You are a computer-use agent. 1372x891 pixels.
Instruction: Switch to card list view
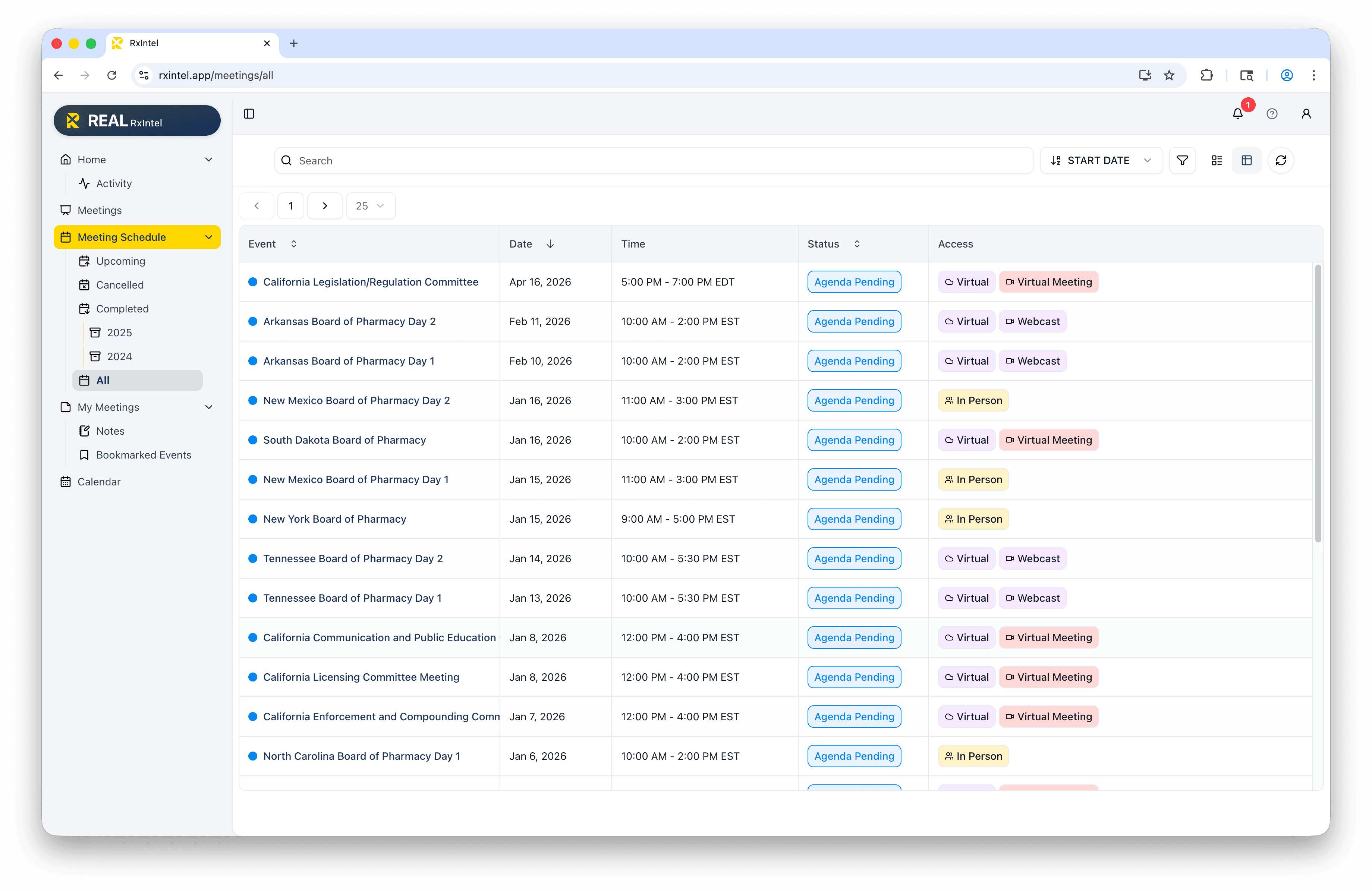[x=1217, y=160]
